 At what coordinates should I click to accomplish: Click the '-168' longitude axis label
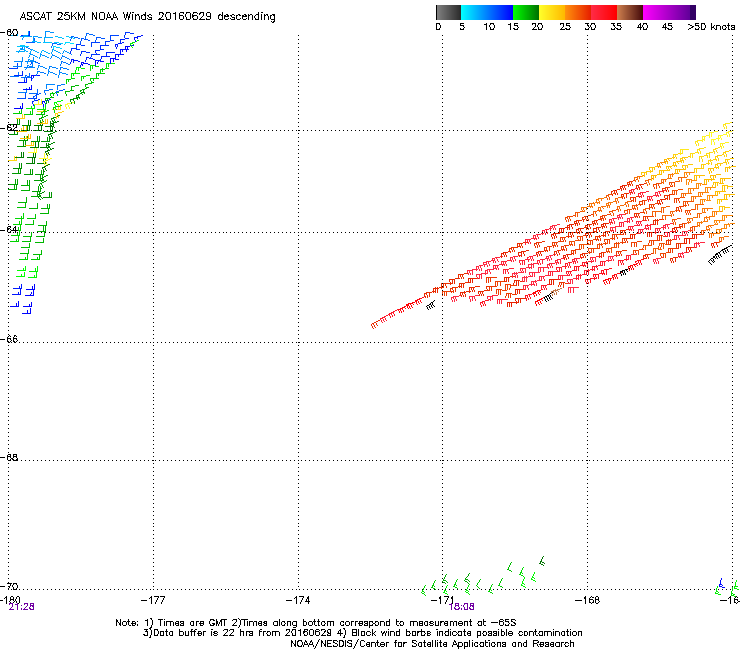click(588, 600)
